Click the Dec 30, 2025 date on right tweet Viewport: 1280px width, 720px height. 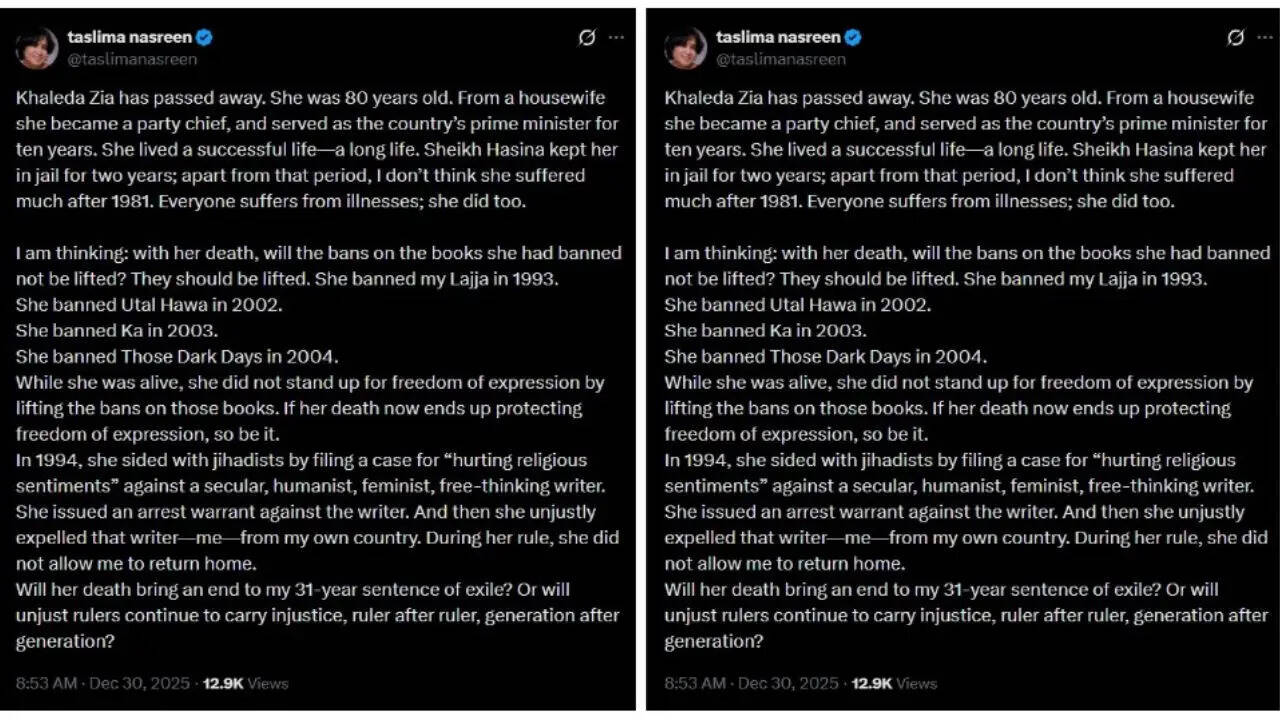788,684
